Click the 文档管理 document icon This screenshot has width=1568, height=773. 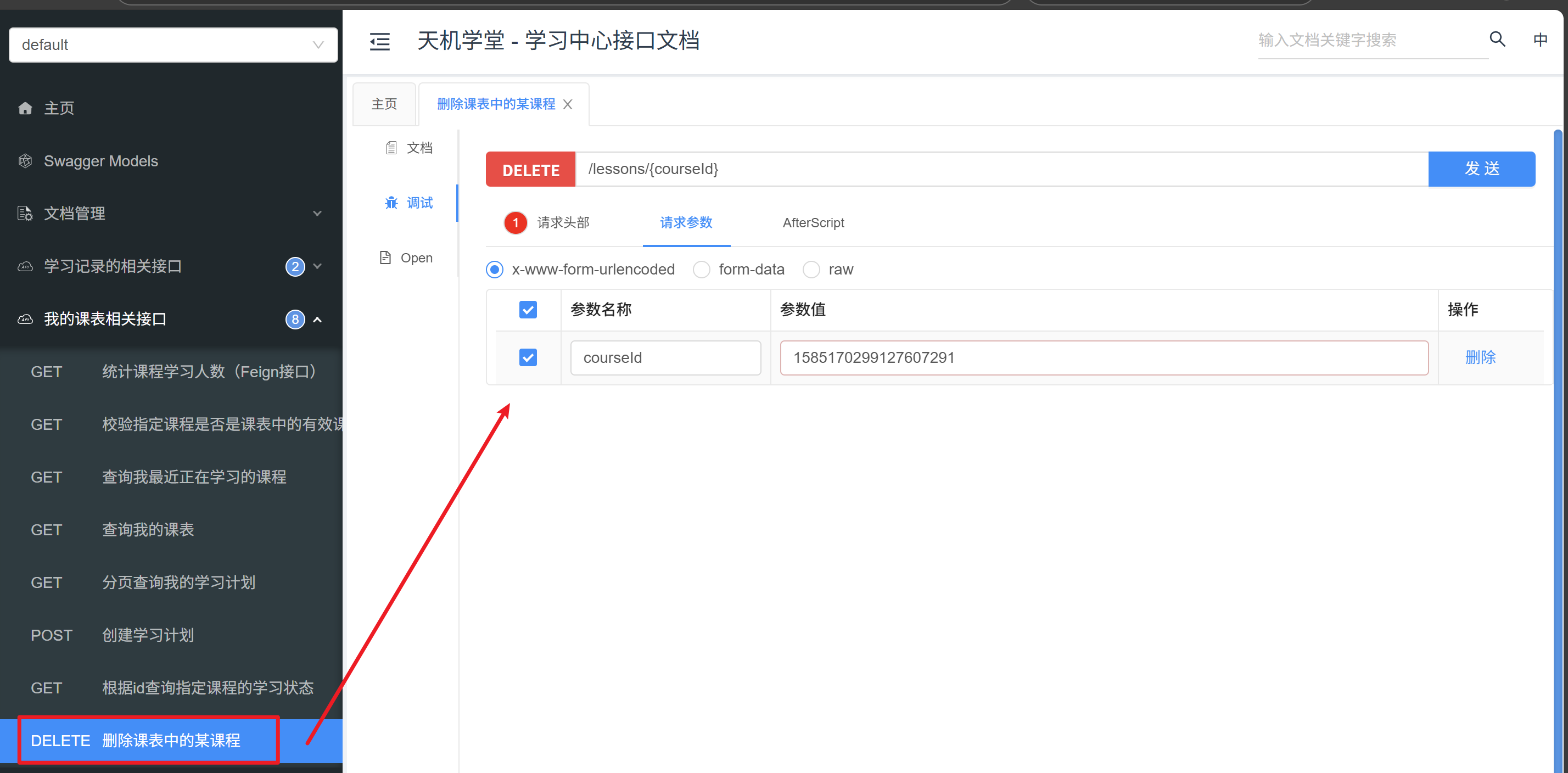coord(25,214)
